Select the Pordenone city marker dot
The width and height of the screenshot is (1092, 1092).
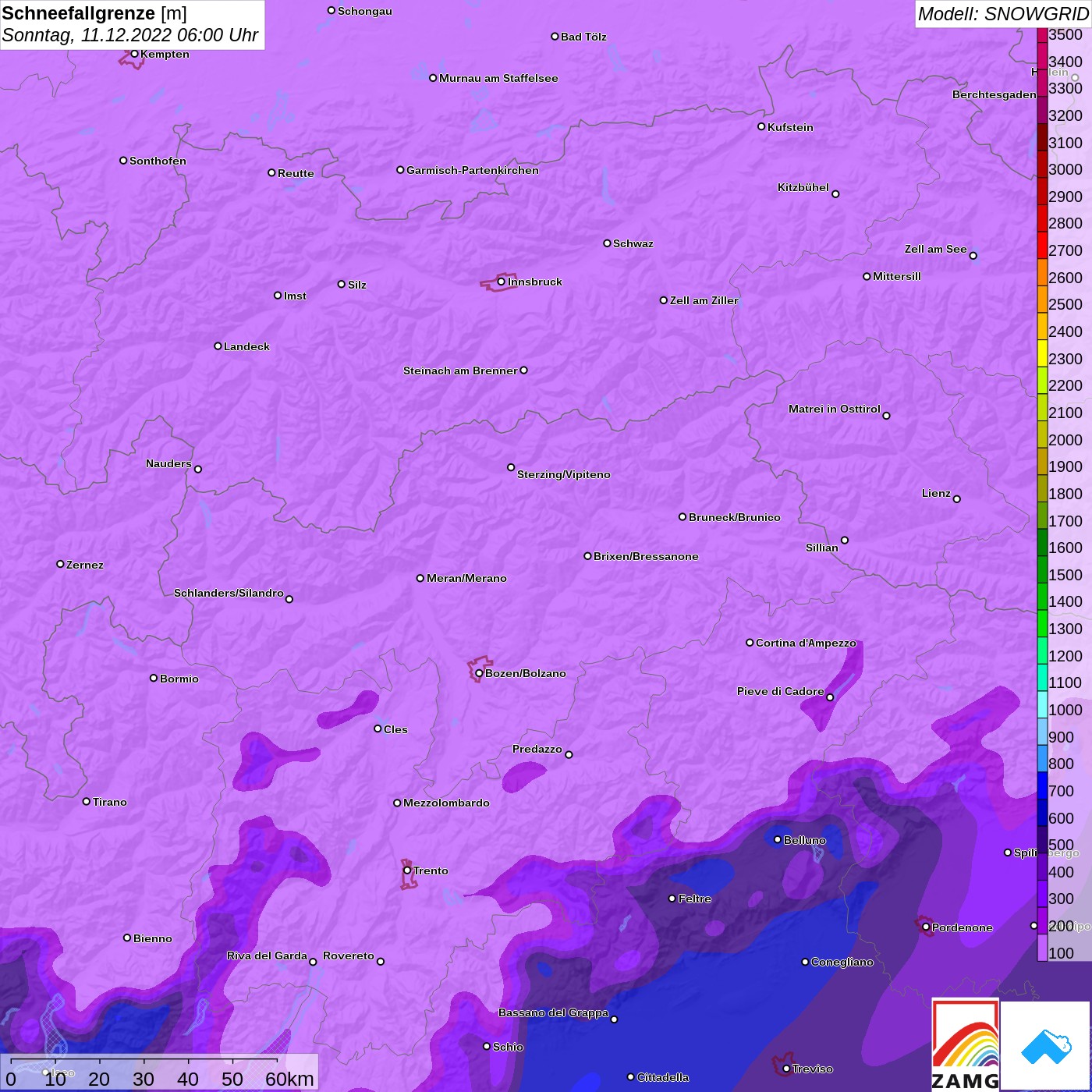click(x=926, y=927)
